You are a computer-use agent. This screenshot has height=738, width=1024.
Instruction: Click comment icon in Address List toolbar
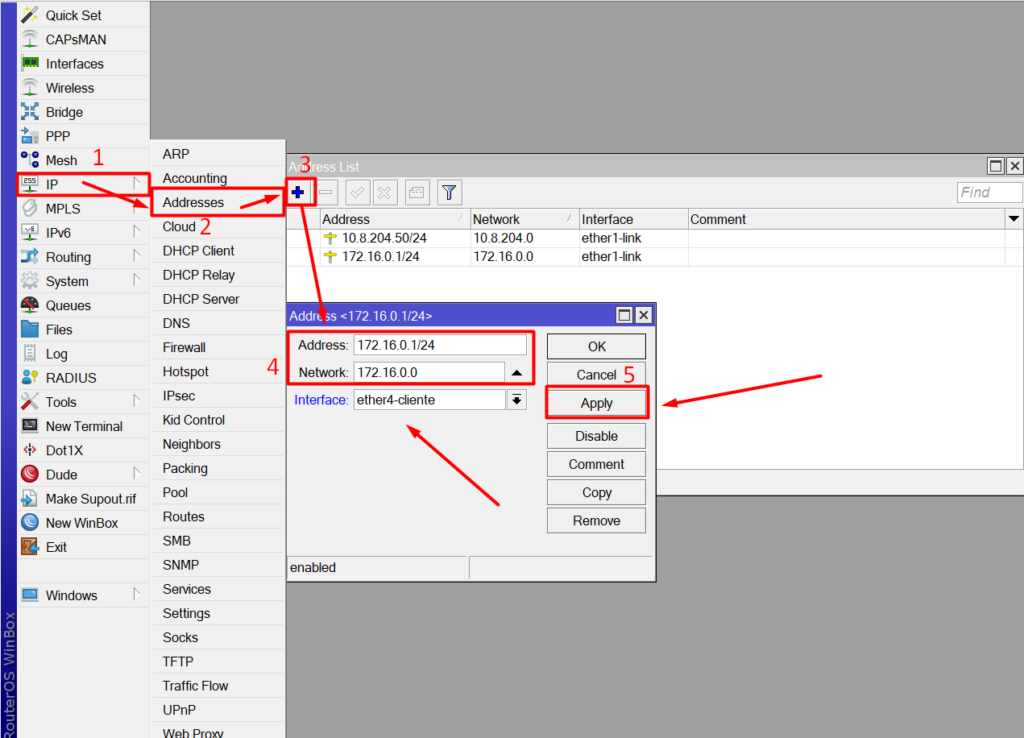coord(417,193)
